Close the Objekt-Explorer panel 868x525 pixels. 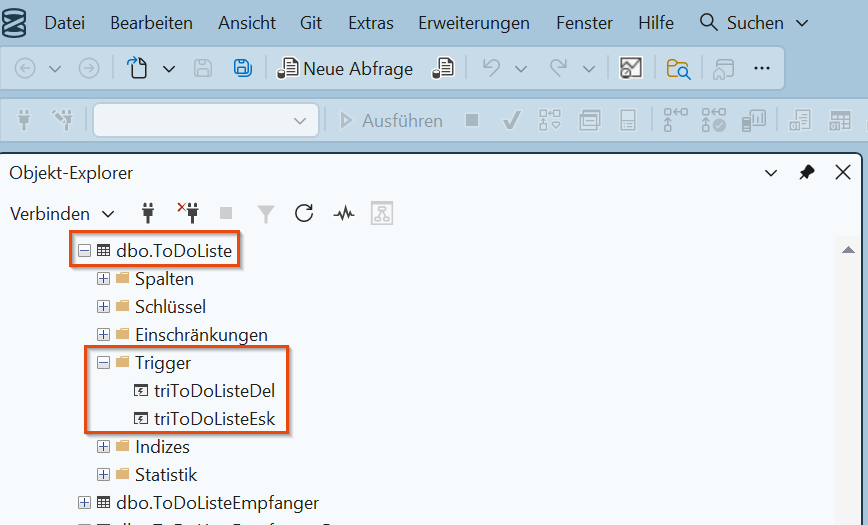pos(843,173)
